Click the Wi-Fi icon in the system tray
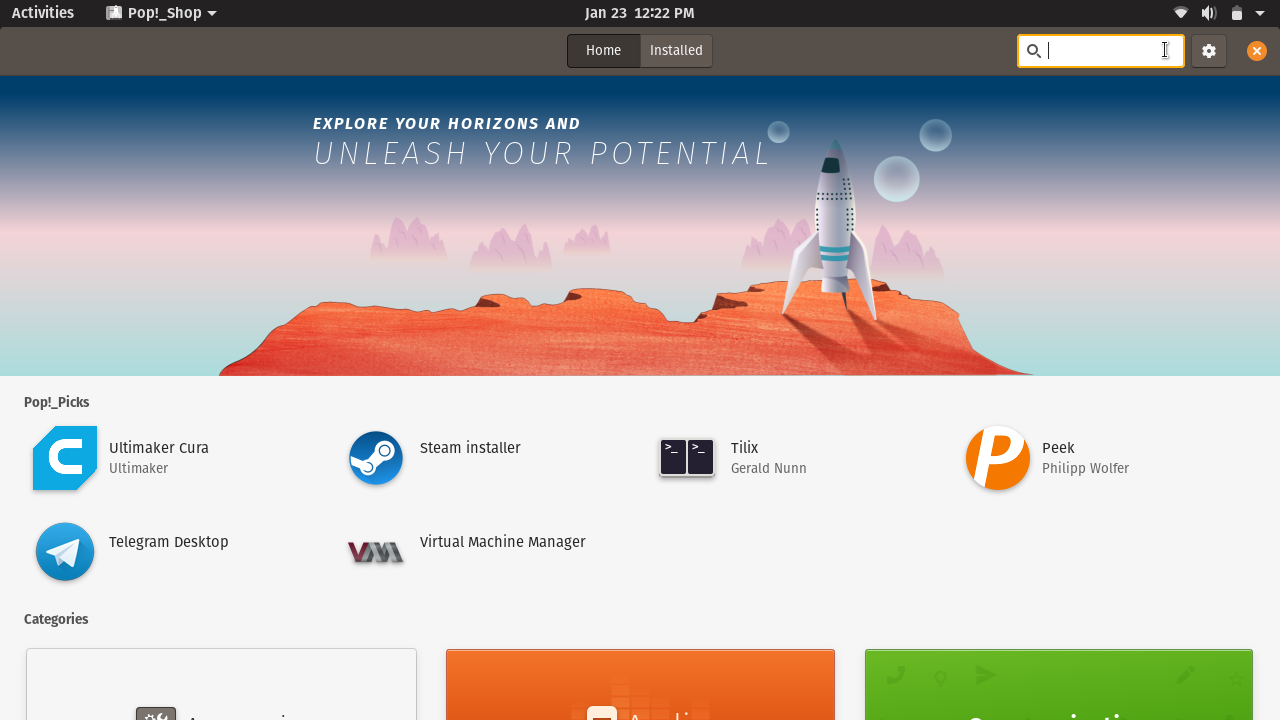The image size is (1280, 720). point(1181,13)
